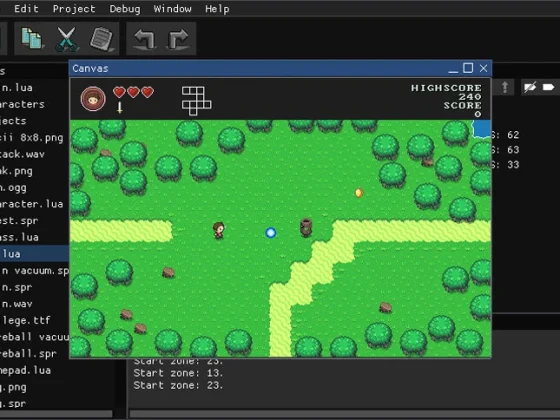Select 'ass.lua' file in list
The height and width of the screenshot is (420, 560).
click(19, 237)
